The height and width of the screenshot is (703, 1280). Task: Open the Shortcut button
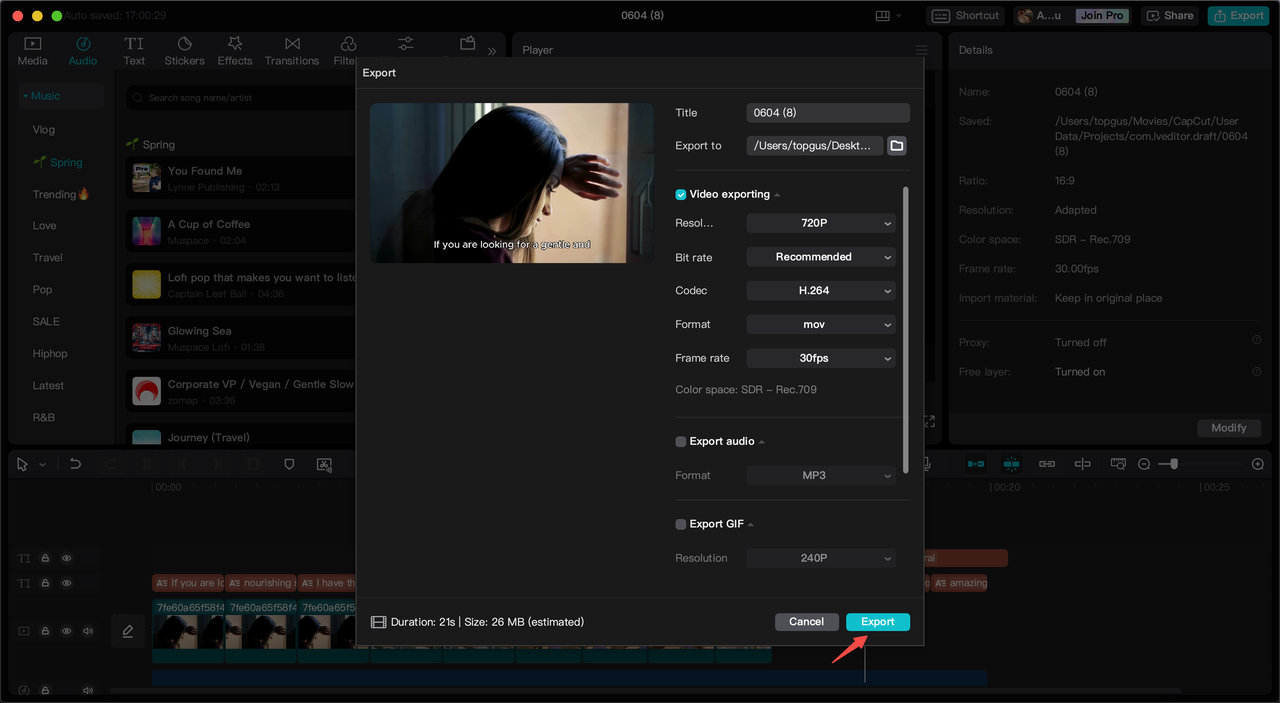966,16
